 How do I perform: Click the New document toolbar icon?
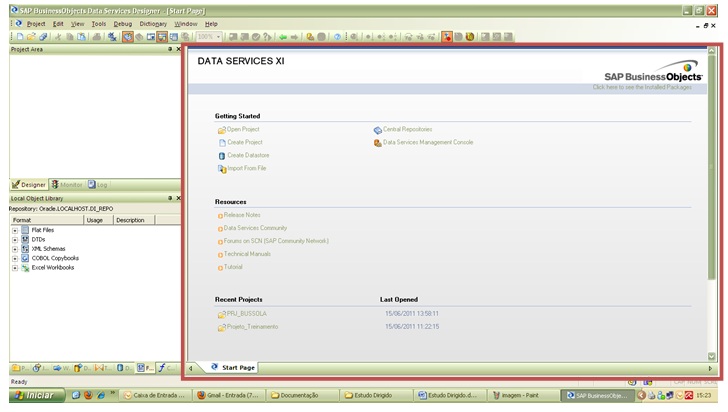20,37
